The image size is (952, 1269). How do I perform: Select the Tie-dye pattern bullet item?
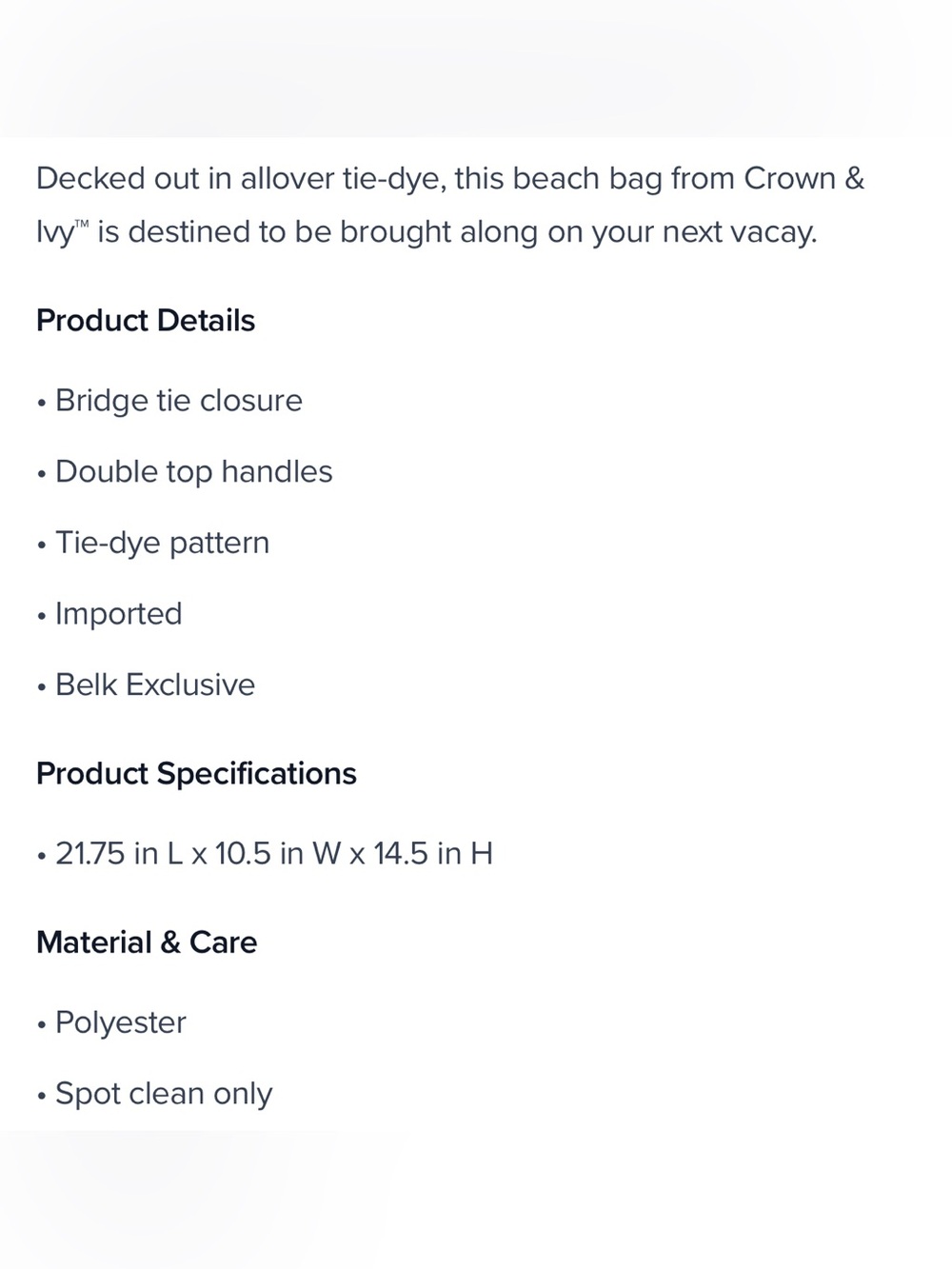[x=153, y=543]
